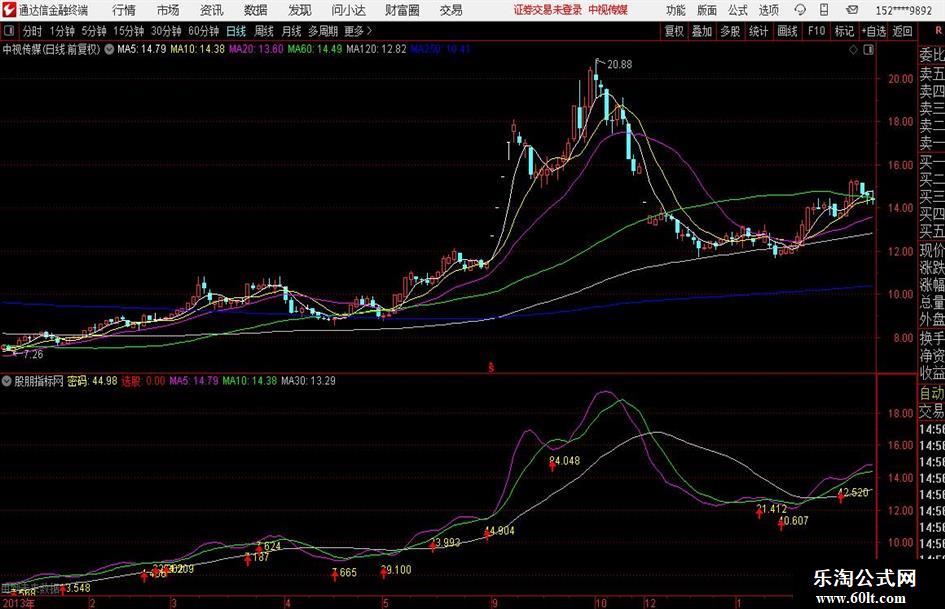Click the 画线 drawing tools button
The width and height of the screenshot is (945, 609).
tap(788, 31)
